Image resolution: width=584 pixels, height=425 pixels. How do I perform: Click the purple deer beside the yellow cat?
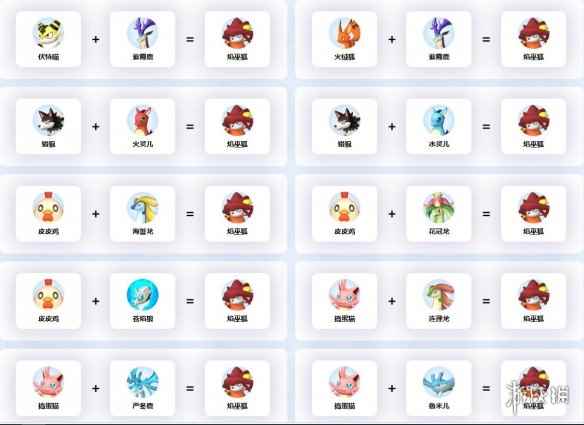[143, 33]
